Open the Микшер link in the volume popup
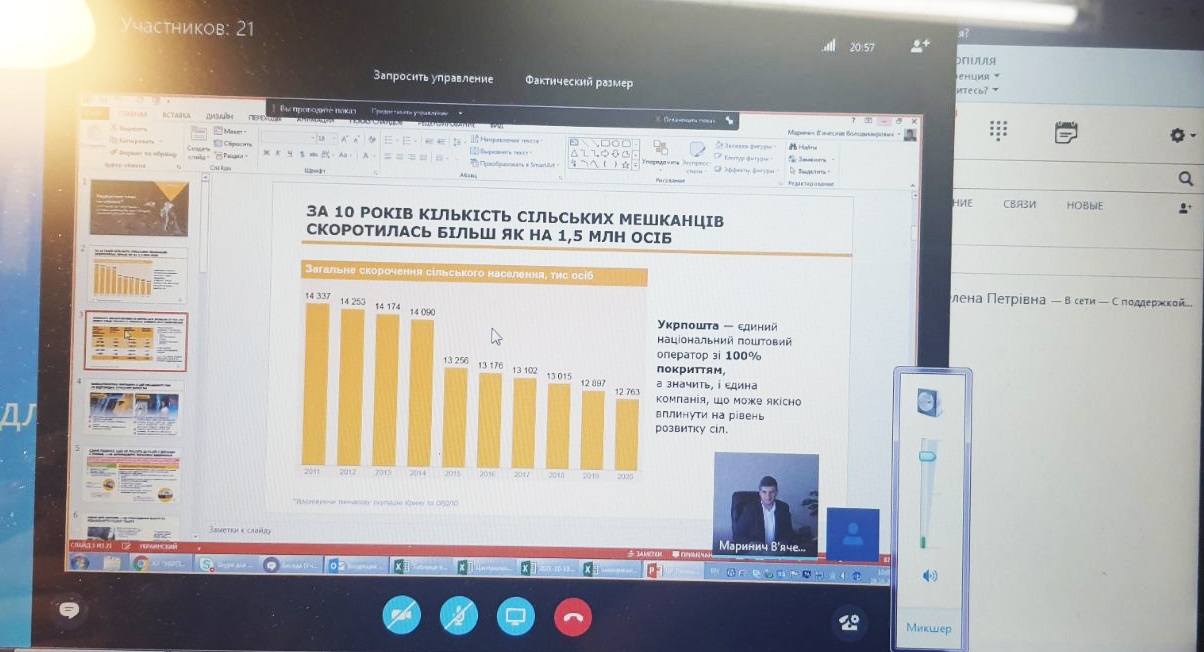Screen dimensions: 1204x652 point(928,628)
